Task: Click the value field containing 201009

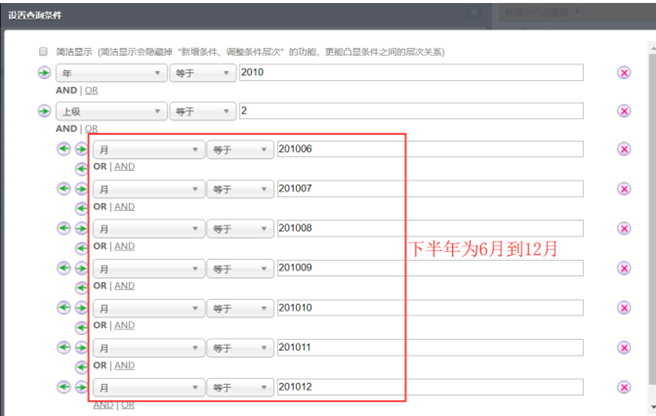Action: pos(430,268)
